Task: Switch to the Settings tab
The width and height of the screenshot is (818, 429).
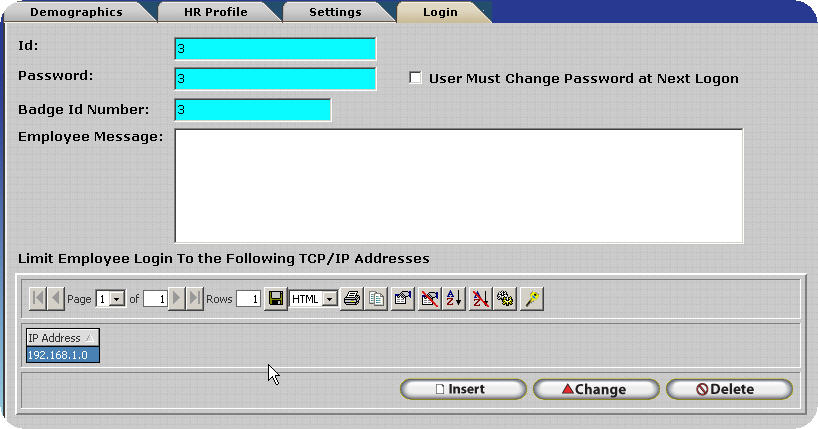Action: [336, 13]
